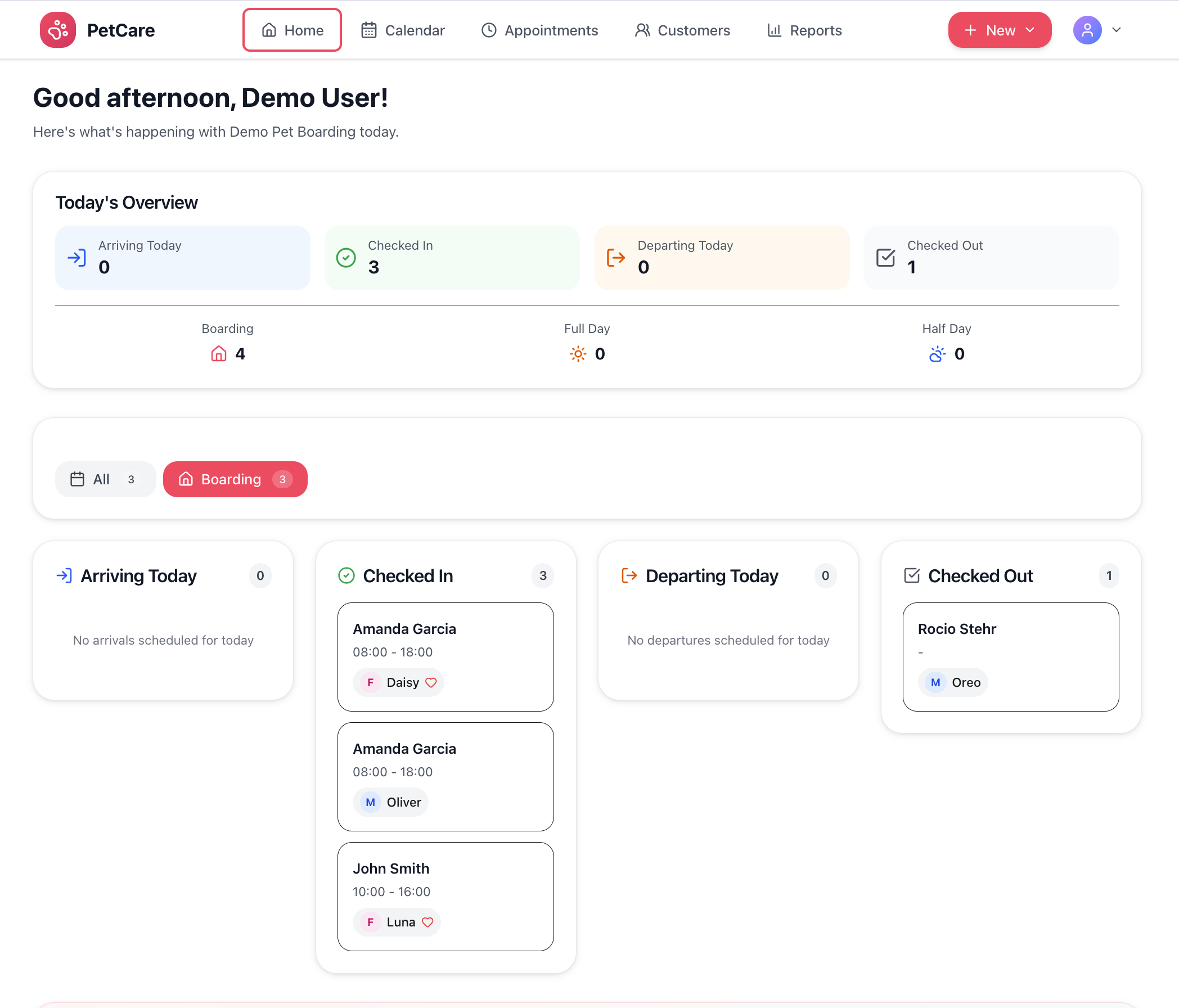Select the Calendar icon in navigation
Viewport: 1179px width, 1008px height.
pos(369,30)
